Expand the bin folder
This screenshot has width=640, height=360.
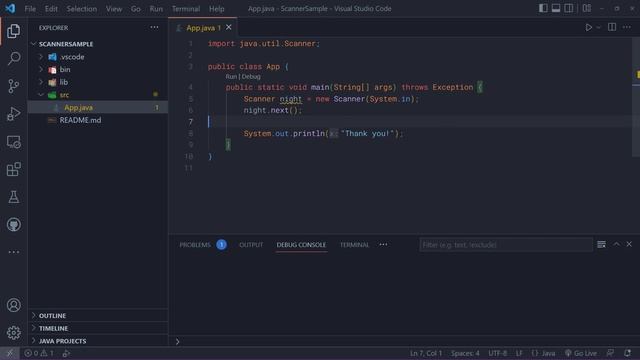coord(98,69)
